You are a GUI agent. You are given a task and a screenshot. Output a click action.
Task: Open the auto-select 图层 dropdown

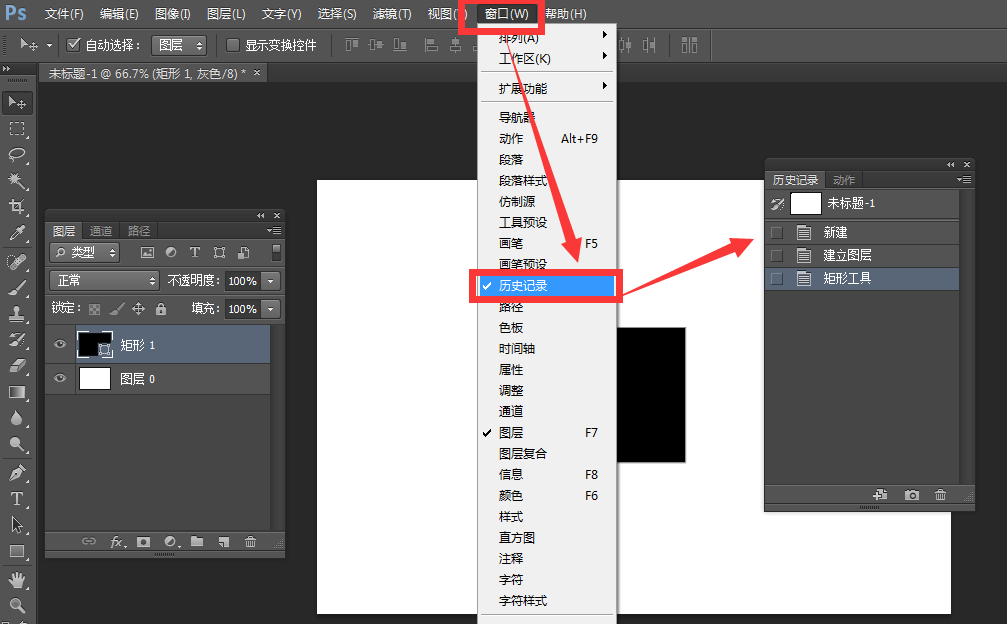coord(179,45)
